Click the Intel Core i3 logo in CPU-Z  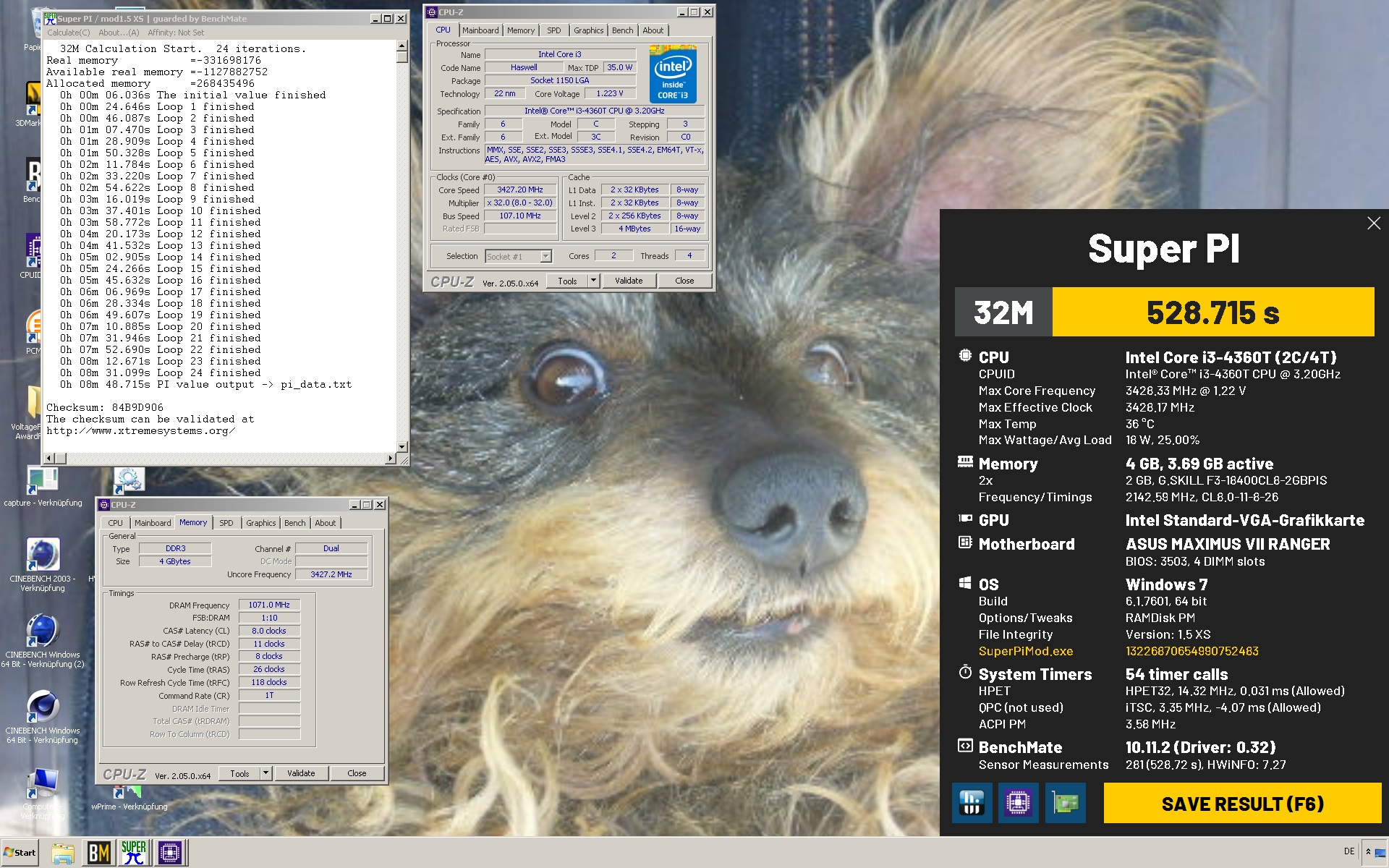pyautogui.click(x=673, y=74)
